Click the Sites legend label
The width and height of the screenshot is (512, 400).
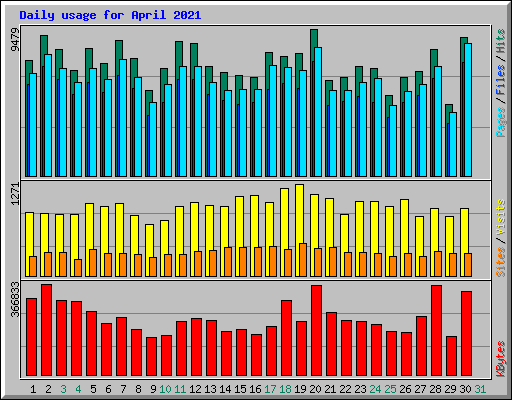click(x=501, y=262)
